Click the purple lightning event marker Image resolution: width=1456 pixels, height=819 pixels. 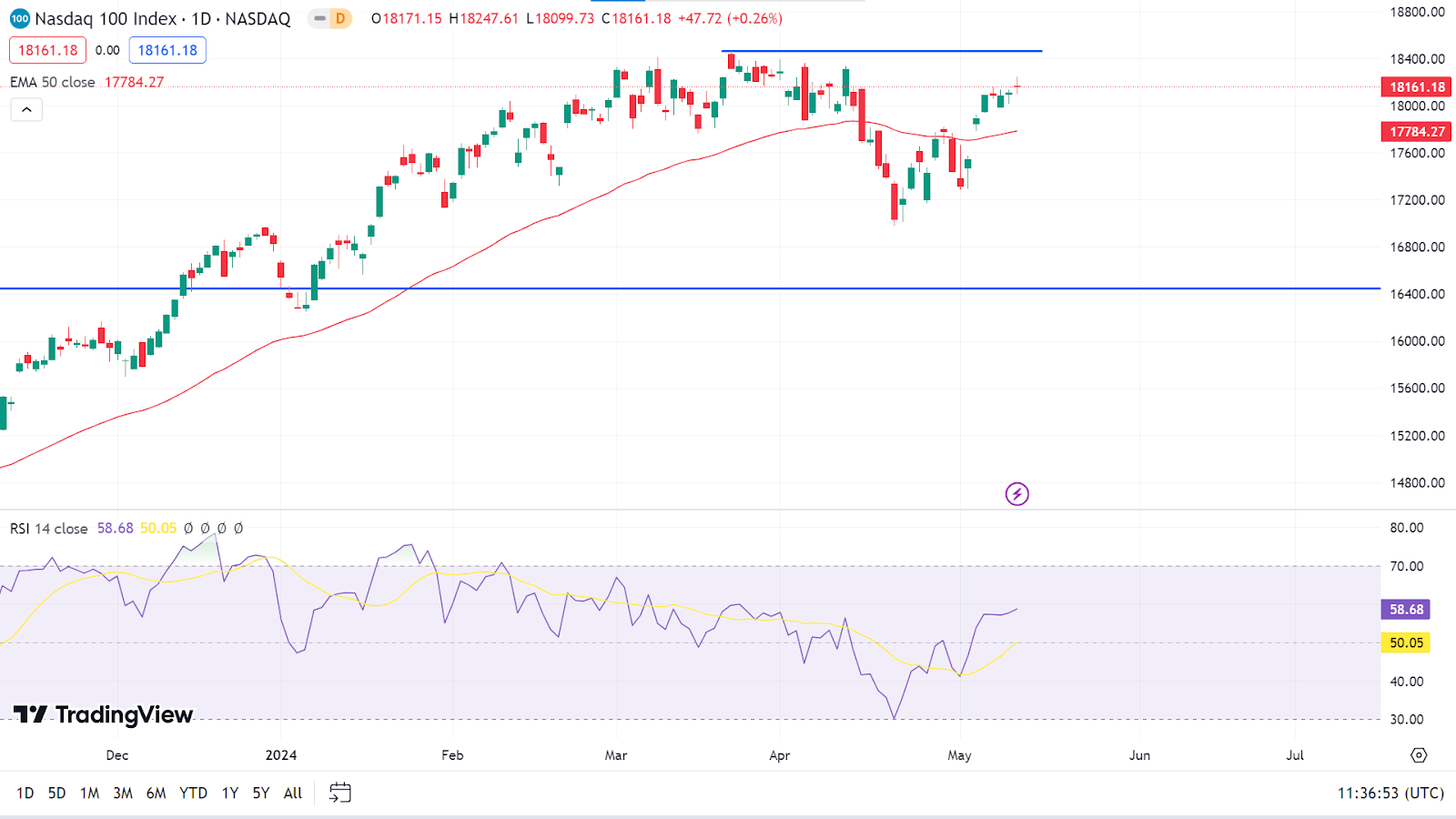point(1016,494)
